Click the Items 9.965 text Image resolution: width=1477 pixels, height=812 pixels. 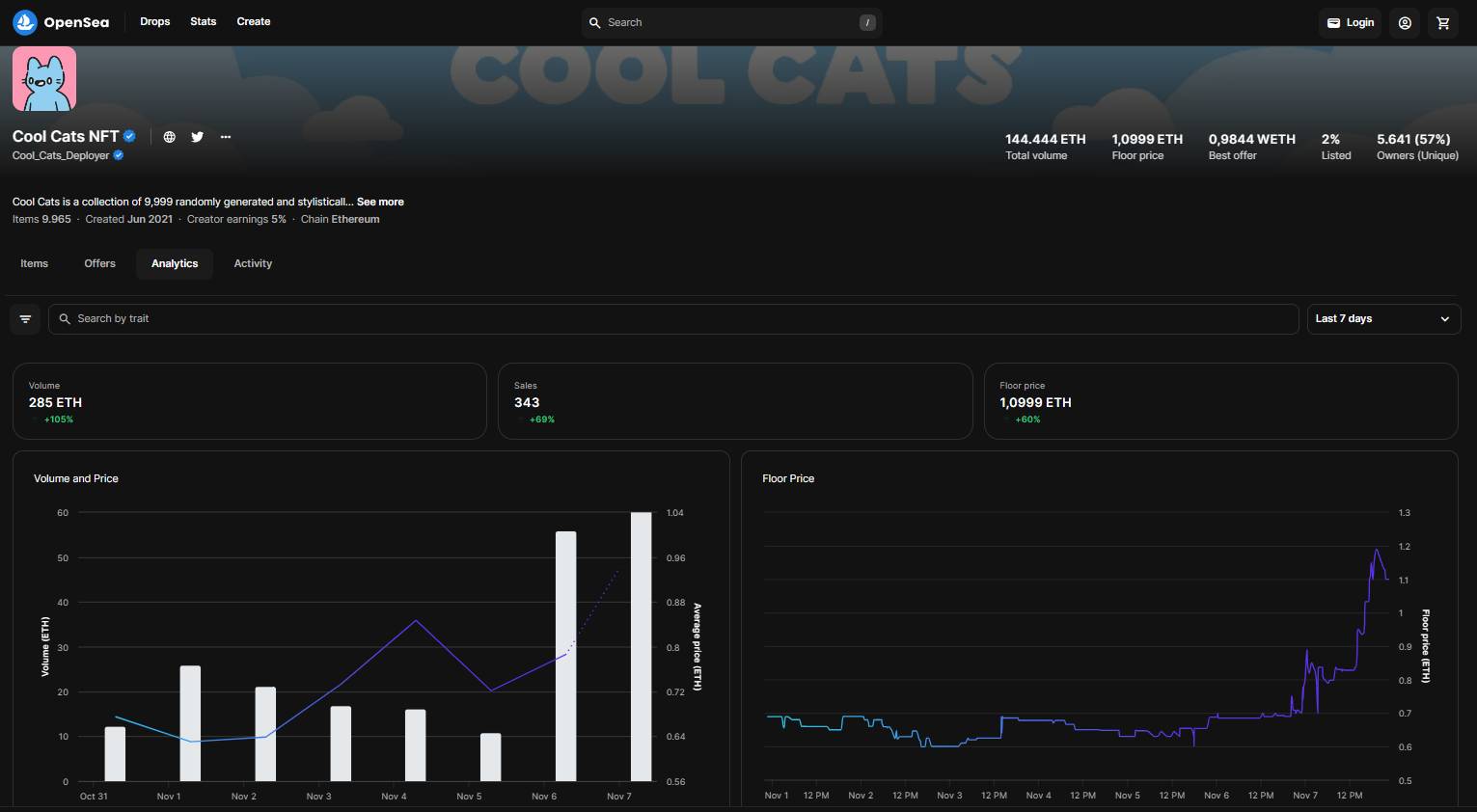(41, 219)
